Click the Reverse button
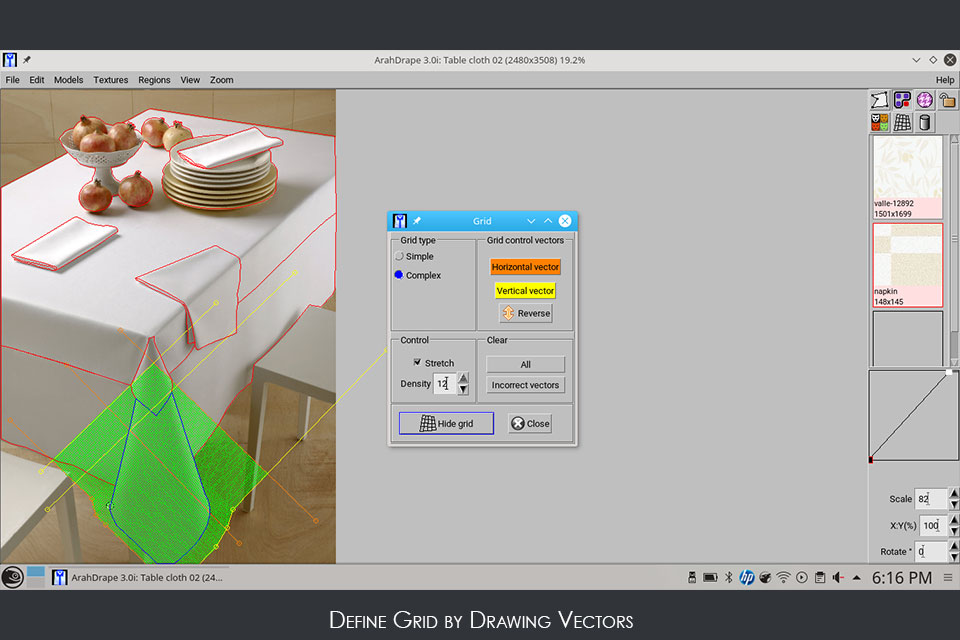 (526, 313)
